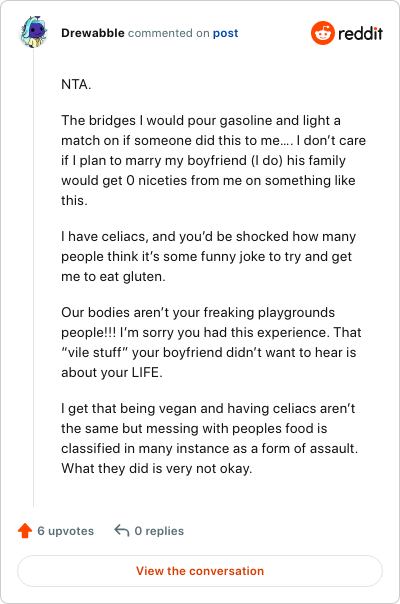This screenshot has width=400, height=604.
Task: Click the Reddit Snoo logo icon
Action: pyautogui.click(x=323, y=33)
